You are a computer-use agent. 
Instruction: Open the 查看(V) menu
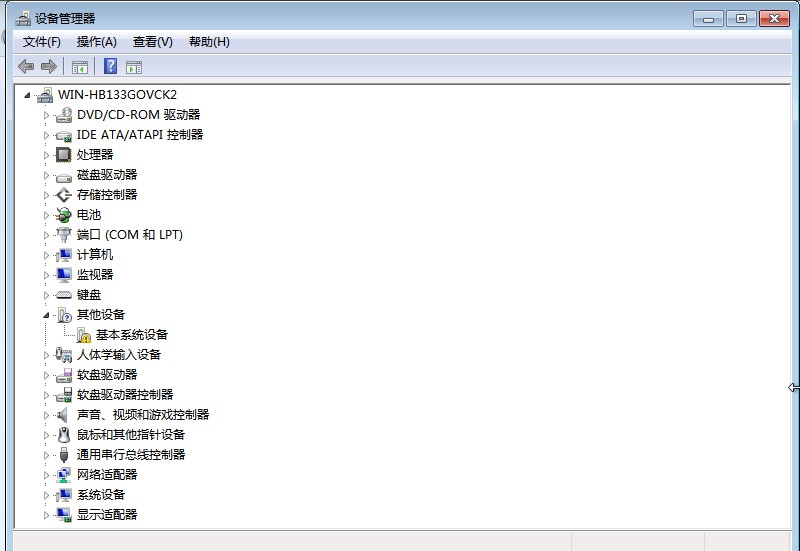(153, 42)
